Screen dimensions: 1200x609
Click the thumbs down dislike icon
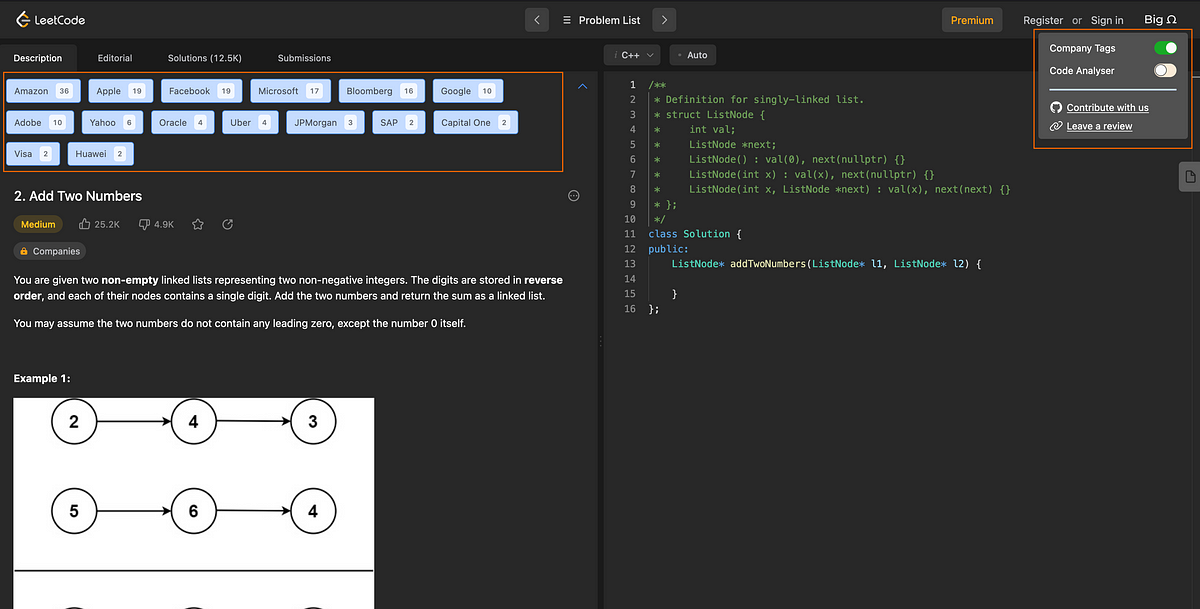point(144,224)
